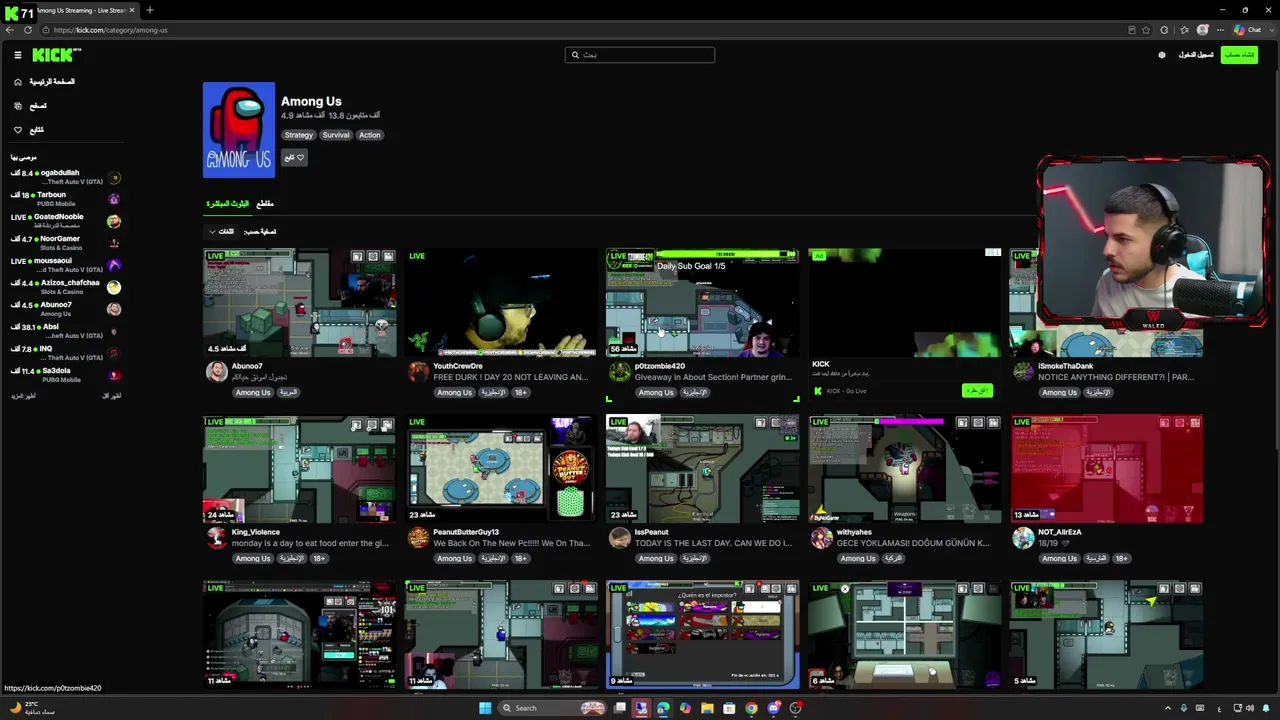This screenshot has height=720, width=1280.
Task: Open Google Chrome from the taskbar
Action: point(751,708)
